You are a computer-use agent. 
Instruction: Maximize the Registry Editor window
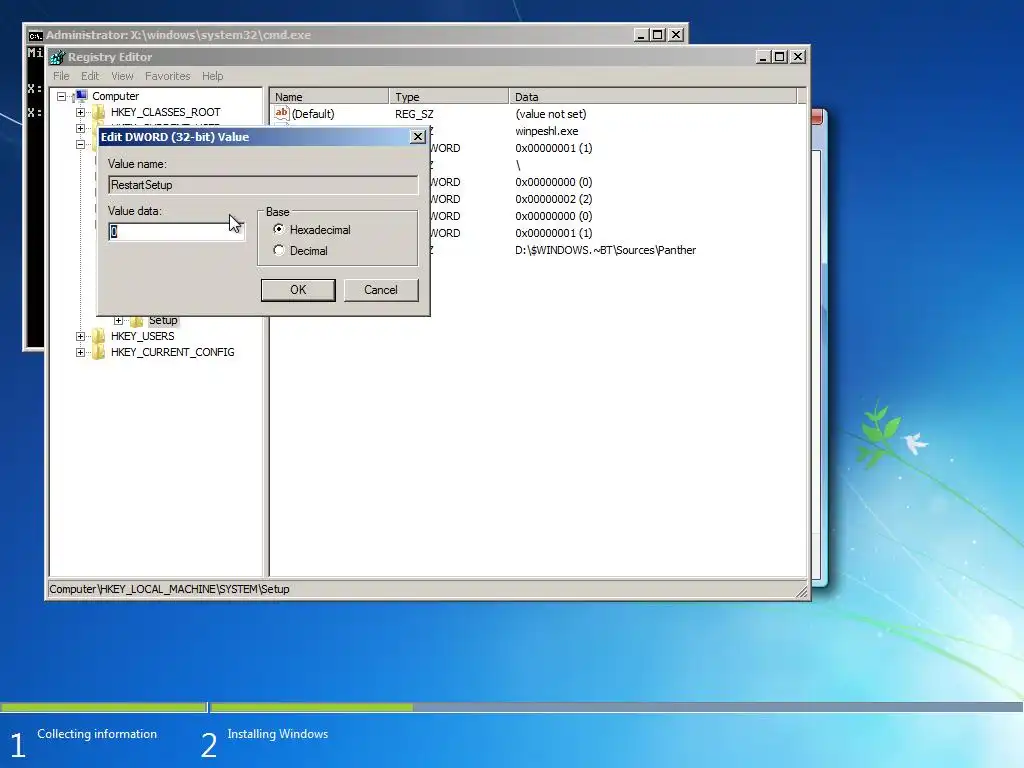click(779, 57)
